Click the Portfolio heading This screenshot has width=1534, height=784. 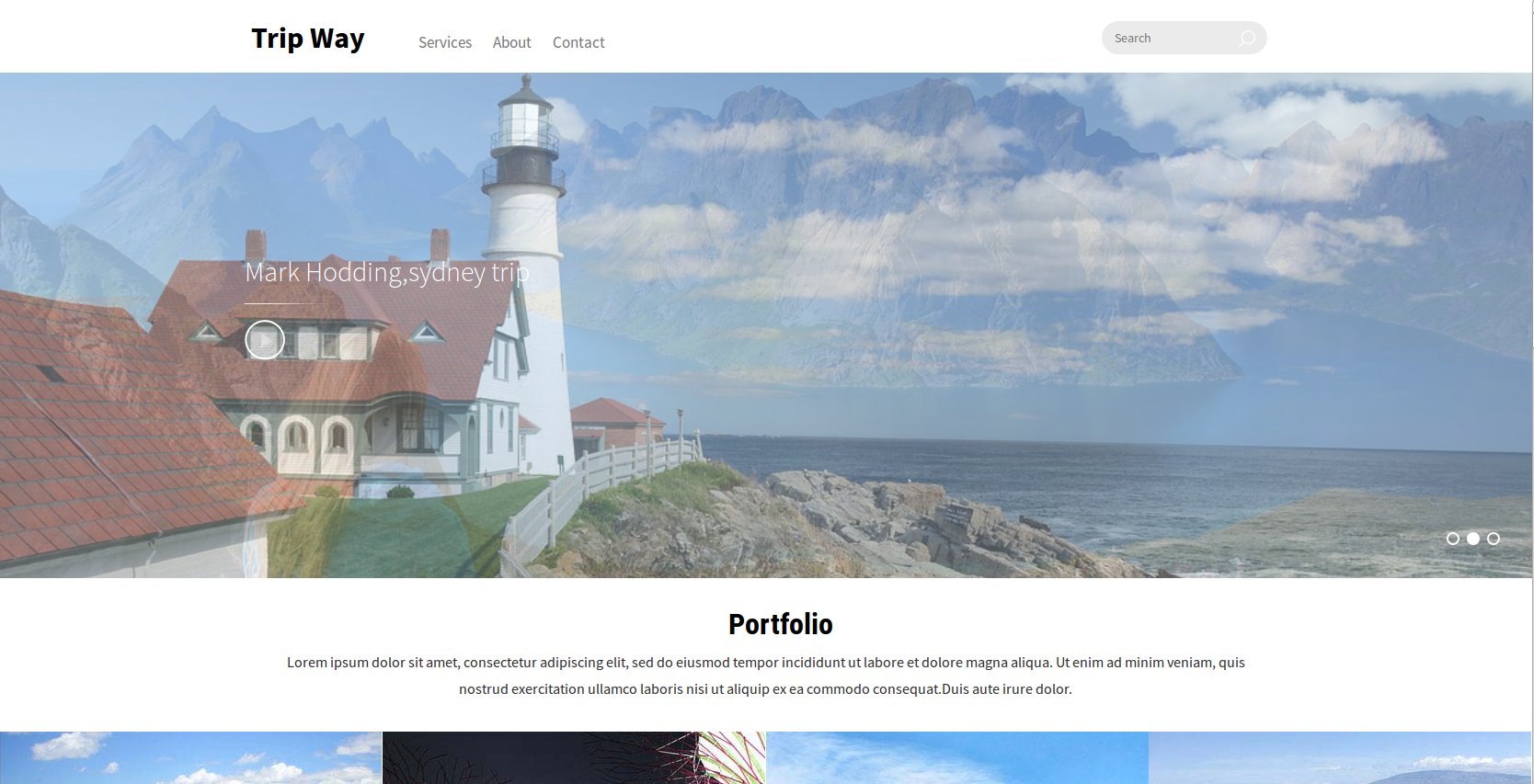[781, 624]
